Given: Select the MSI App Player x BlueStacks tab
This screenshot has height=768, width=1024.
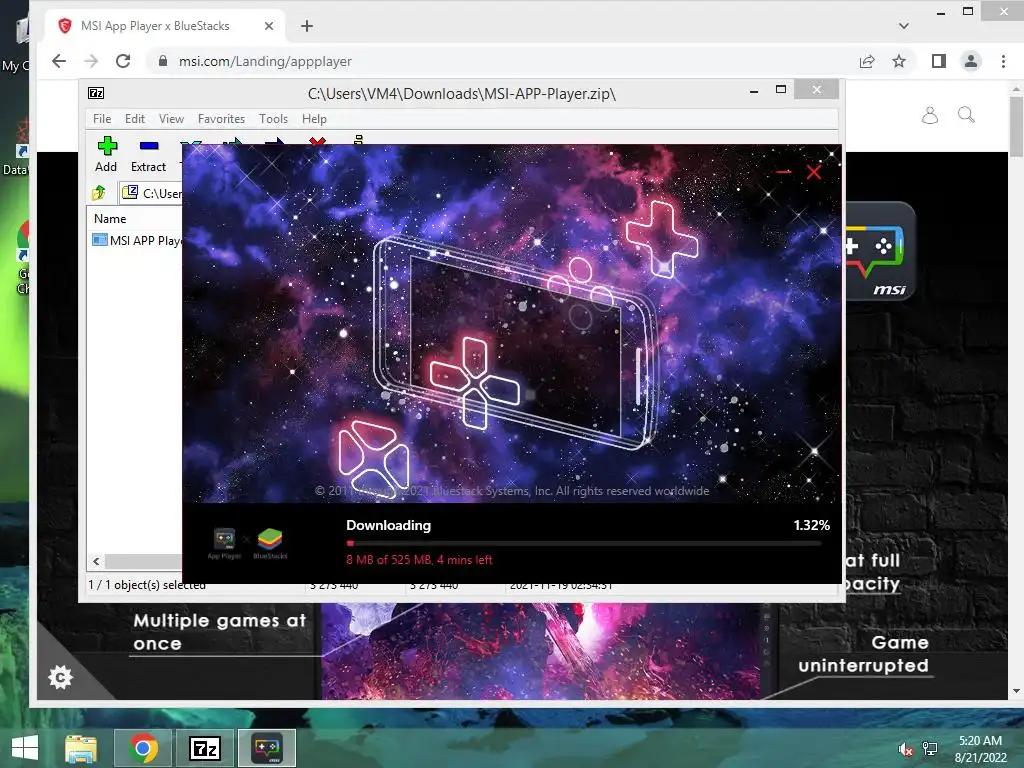Looking at the screenshot, I should tap(166, 26).
